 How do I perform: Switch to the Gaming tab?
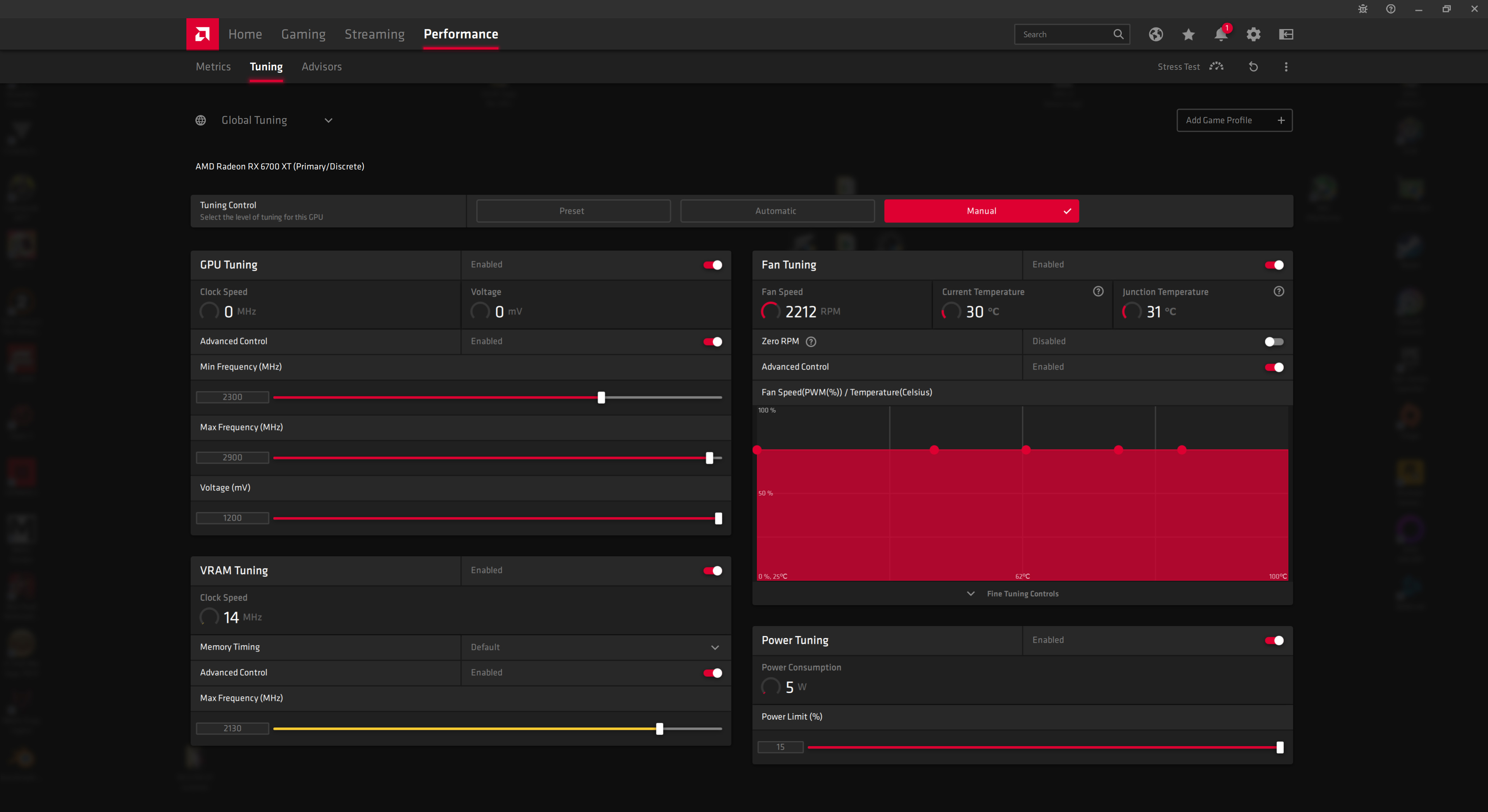tap(303, 34)
